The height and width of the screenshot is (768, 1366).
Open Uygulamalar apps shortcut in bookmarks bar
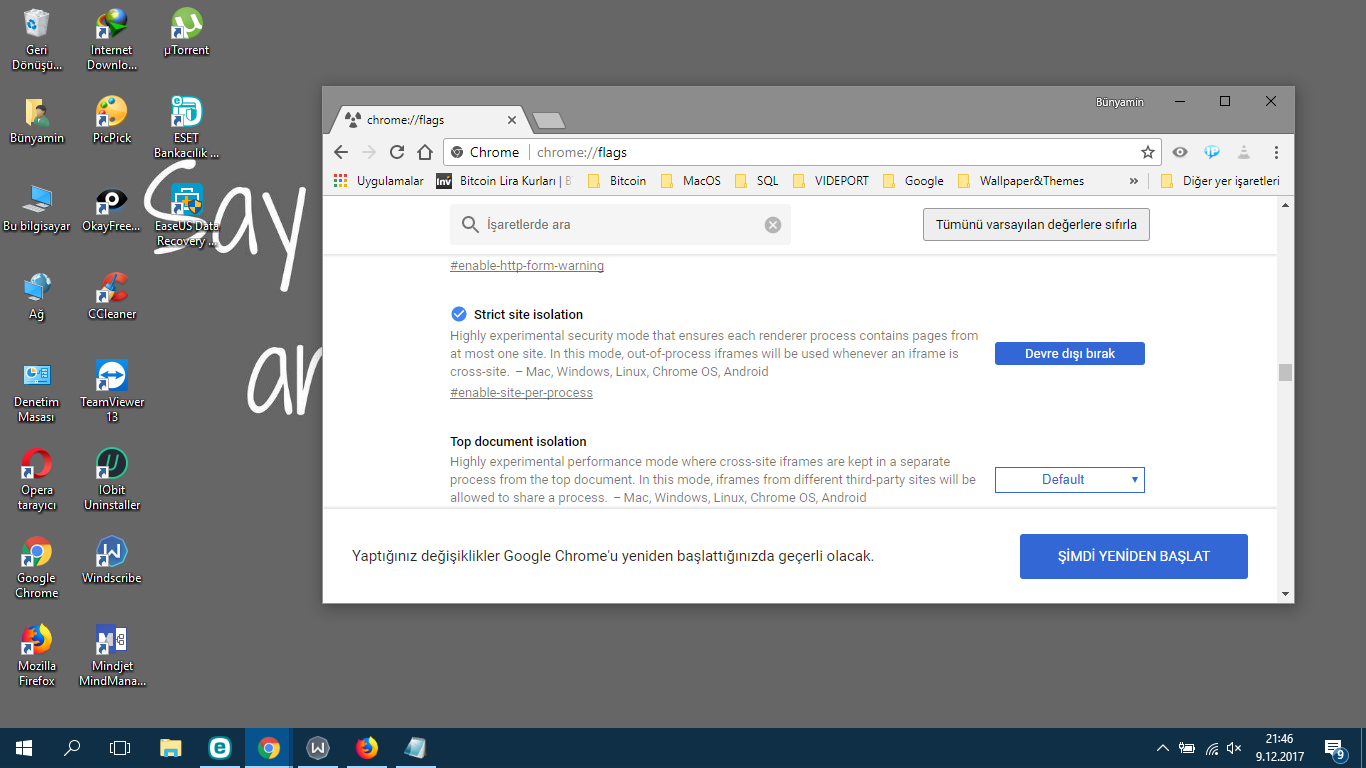(379, 181)
